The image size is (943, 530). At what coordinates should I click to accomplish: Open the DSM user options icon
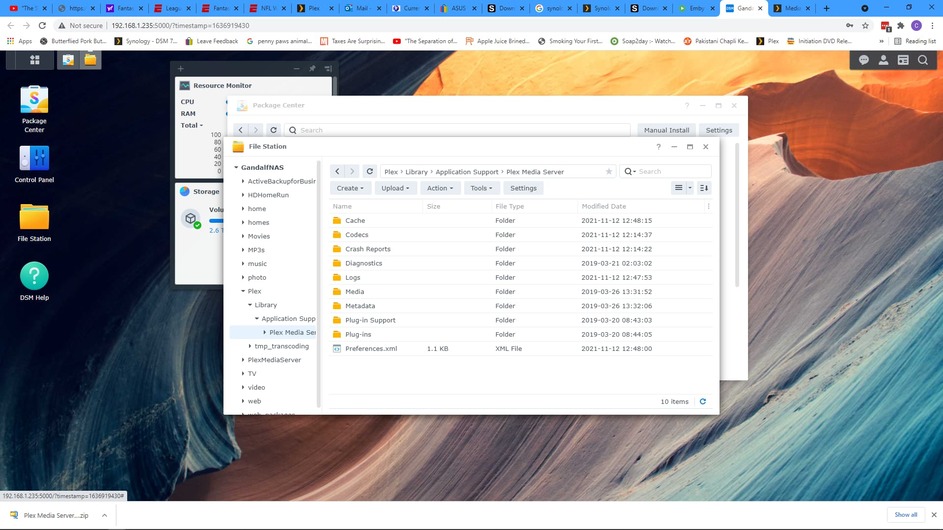coord(883,60)
